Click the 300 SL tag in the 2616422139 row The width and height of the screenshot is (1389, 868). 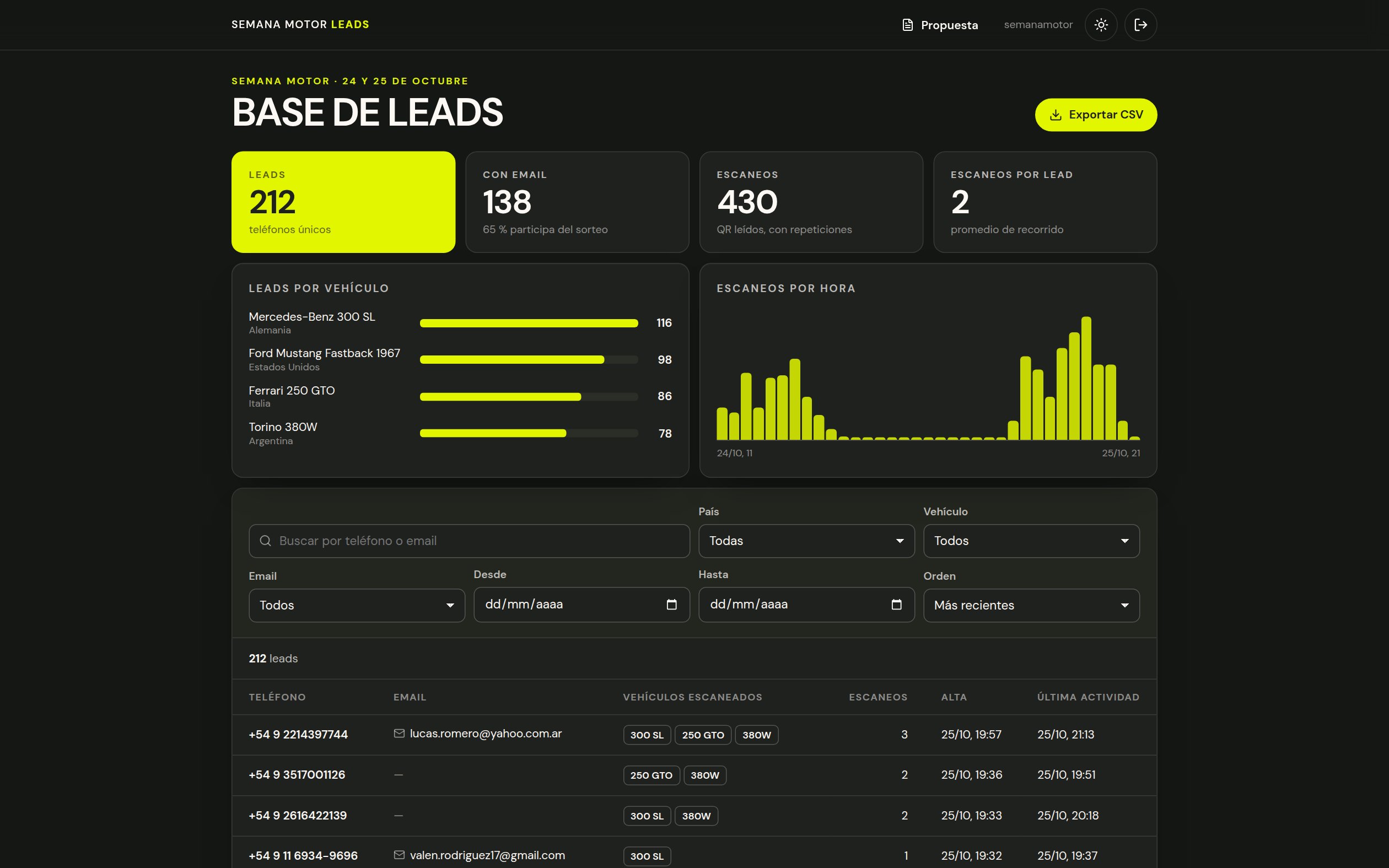[x=647, y=816]
